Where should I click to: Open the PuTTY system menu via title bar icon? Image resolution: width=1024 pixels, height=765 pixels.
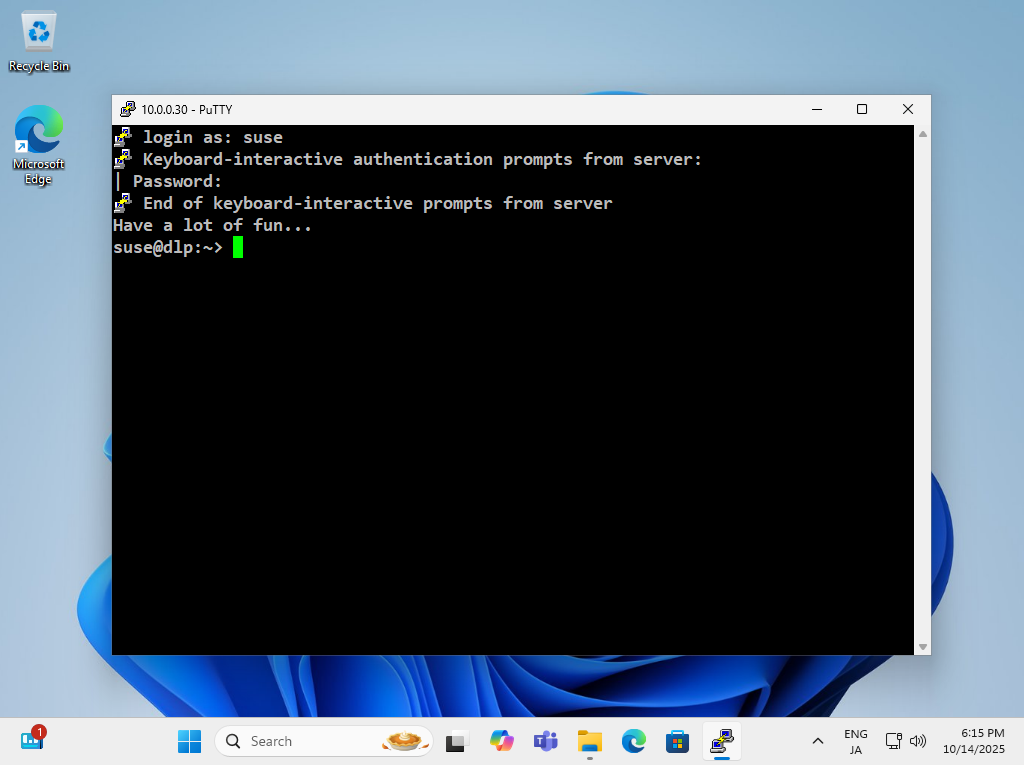pyautogui.click(x=127, y=109)
